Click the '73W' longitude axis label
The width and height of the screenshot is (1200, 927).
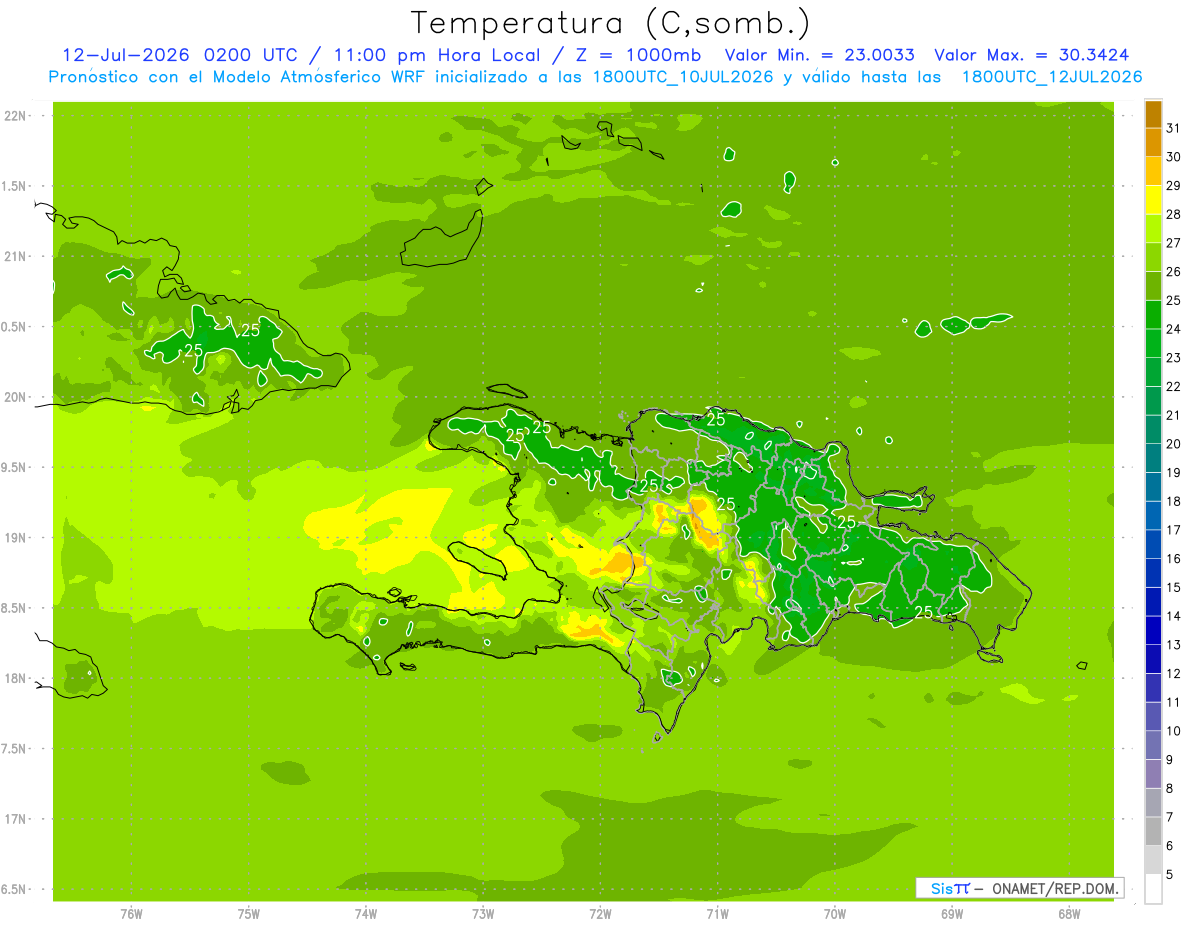coord(483,914)
